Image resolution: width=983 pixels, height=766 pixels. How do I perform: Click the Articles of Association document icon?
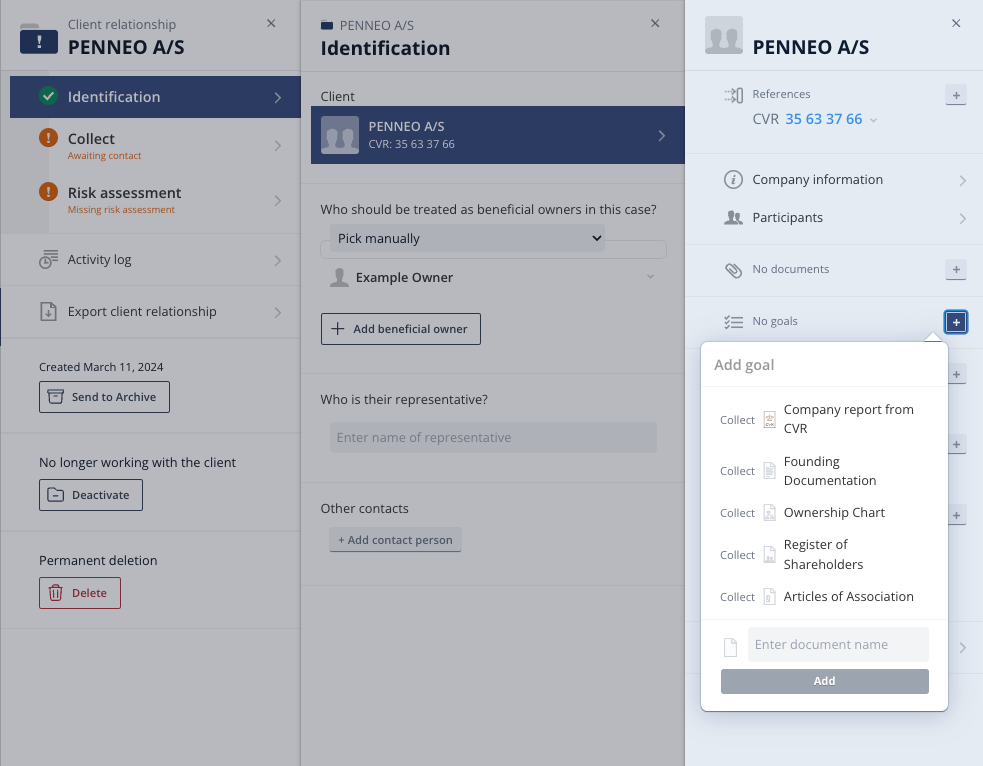pyautogui.click(x=769, y=597)
